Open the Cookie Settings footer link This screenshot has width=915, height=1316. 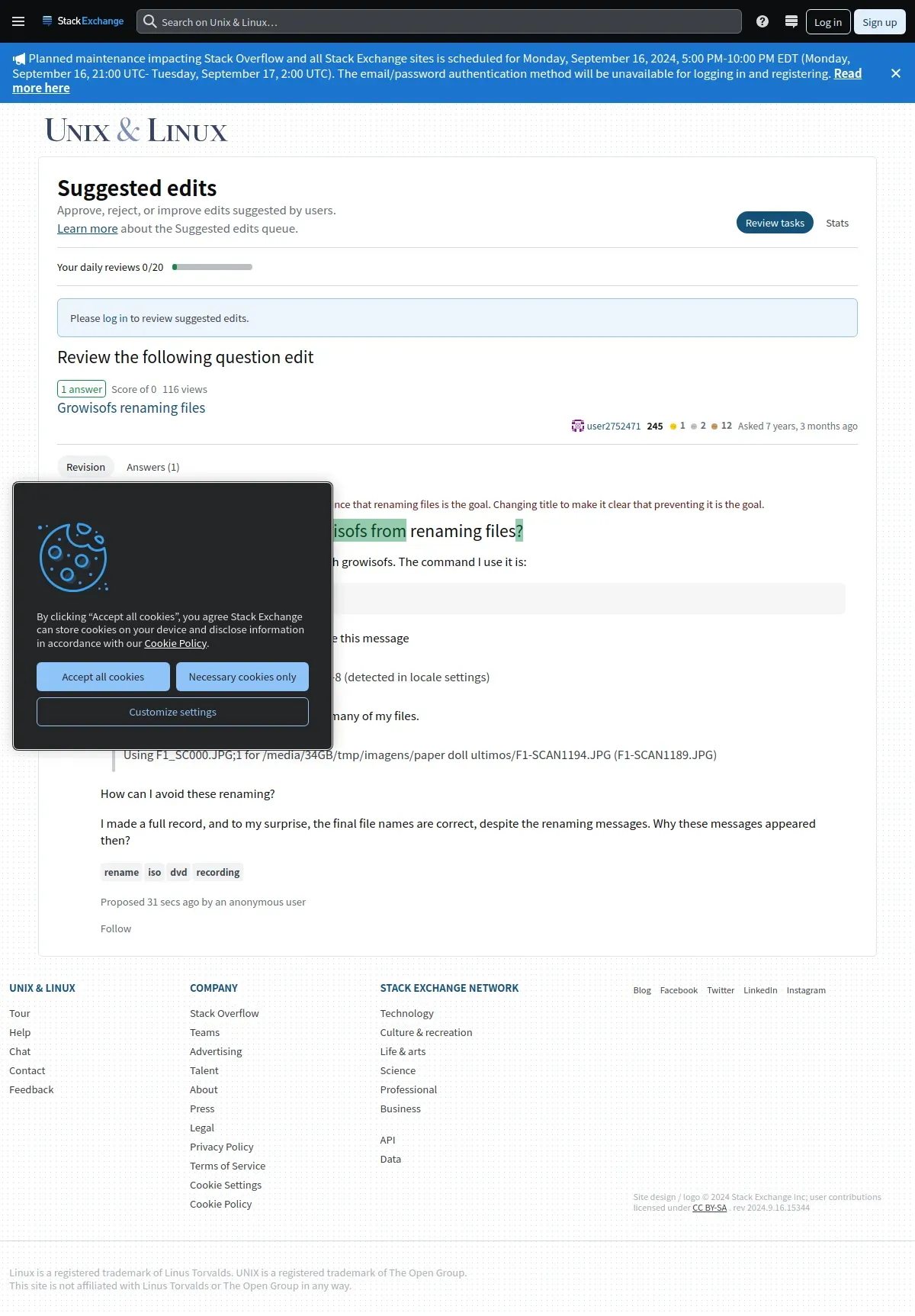226,1185
